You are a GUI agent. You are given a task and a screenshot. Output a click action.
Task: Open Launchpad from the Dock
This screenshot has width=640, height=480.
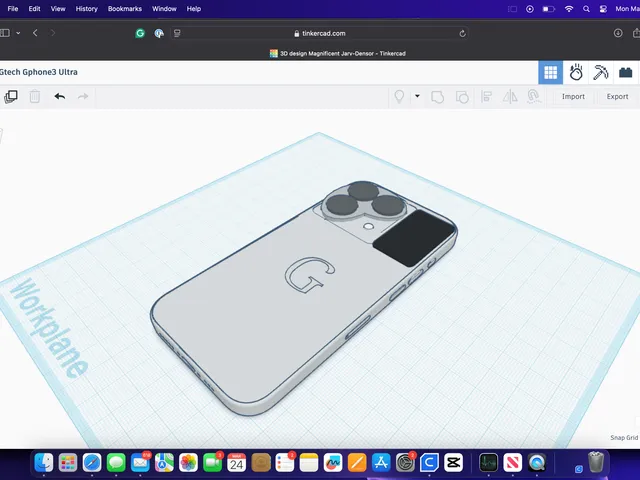pyautogui.click(x=68, y=463)
